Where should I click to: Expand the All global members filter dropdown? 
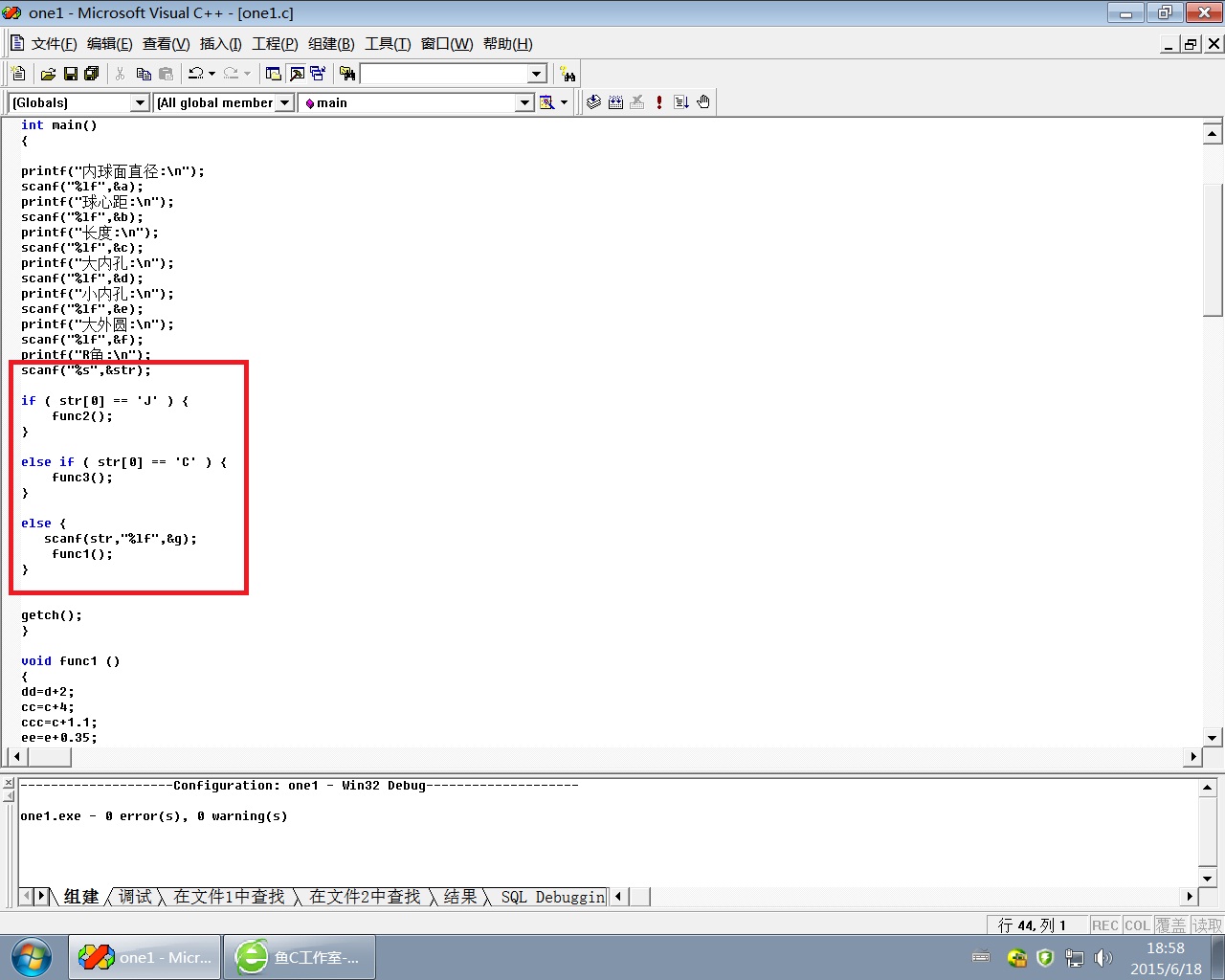[x=284, y=102]
